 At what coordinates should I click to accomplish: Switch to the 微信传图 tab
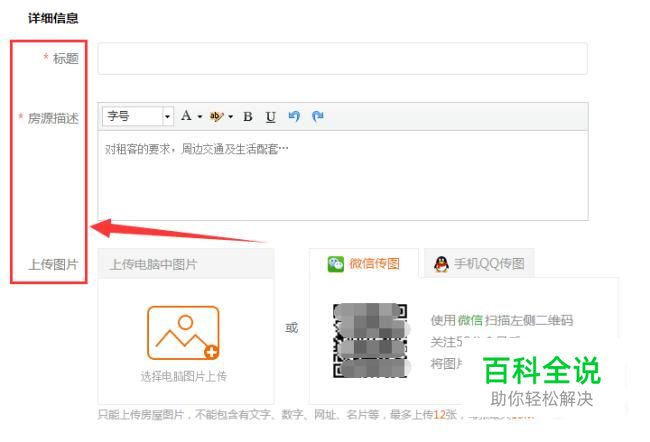click(x=364, y=264)
